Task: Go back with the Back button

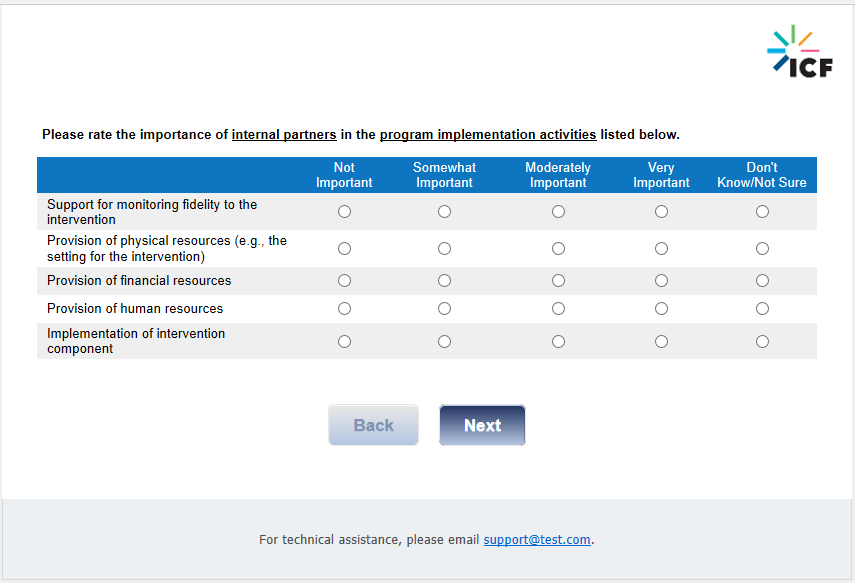Action: point(373,425)
